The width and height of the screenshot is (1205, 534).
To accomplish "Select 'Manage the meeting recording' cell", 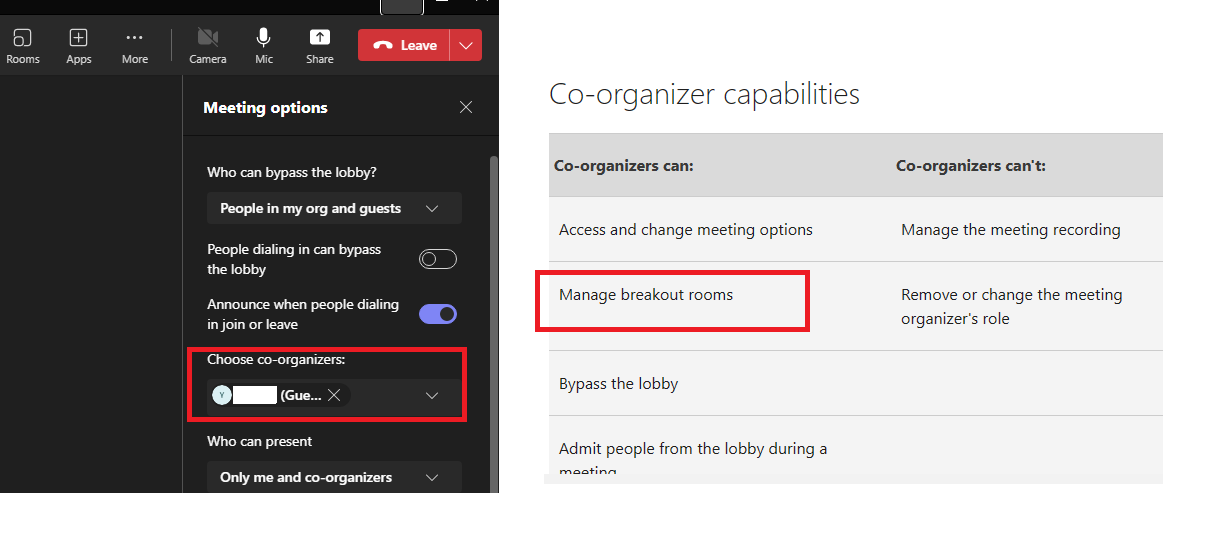I will tap(1010, 229).
